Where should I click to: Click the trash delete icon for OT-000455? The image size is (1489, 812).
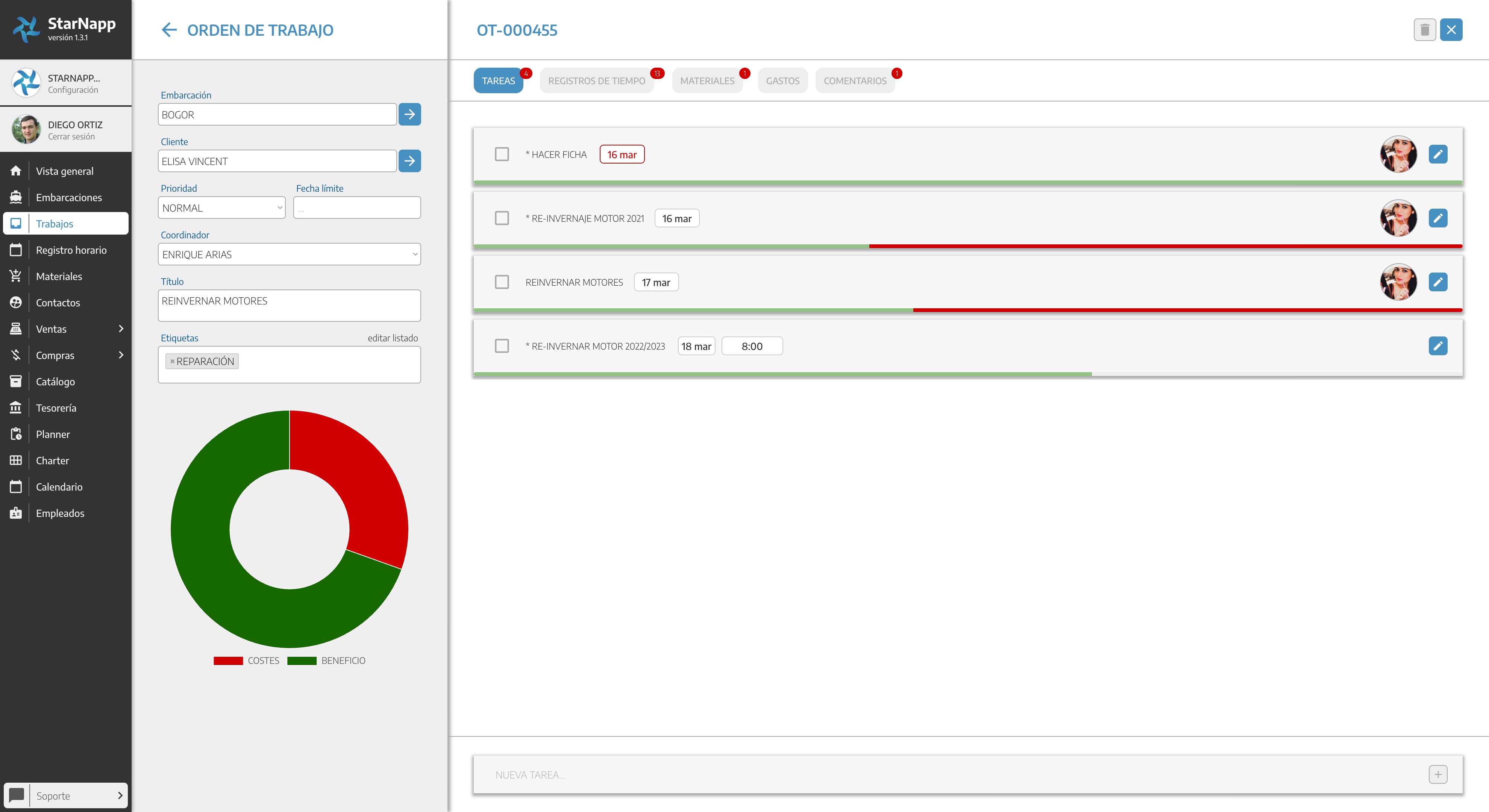1424,30
